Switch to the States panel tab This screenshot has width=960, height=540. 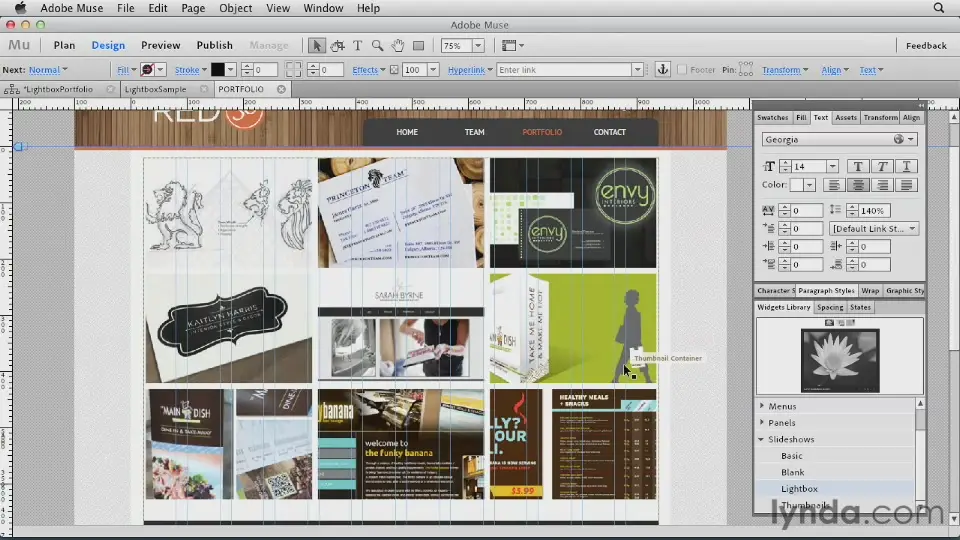(860, 307)
